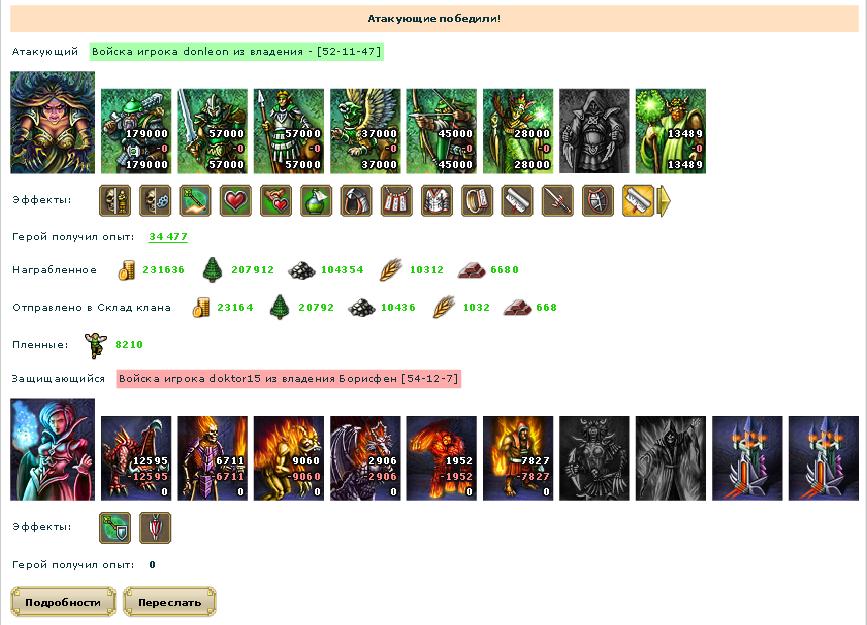This screenshot has height=625, width=867.
Task: Click the prisoners goblin icon
Action: [96, 345]
